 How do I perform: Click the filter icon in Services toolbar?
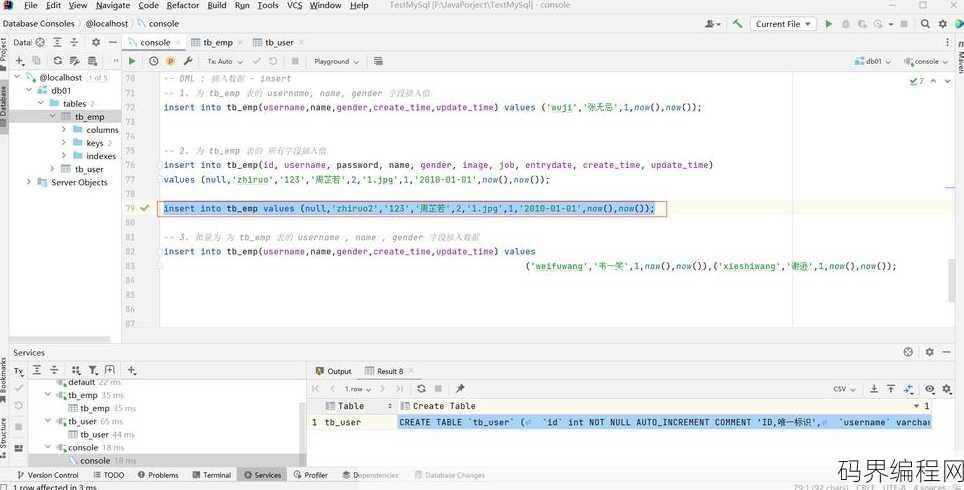coord(93,370)
